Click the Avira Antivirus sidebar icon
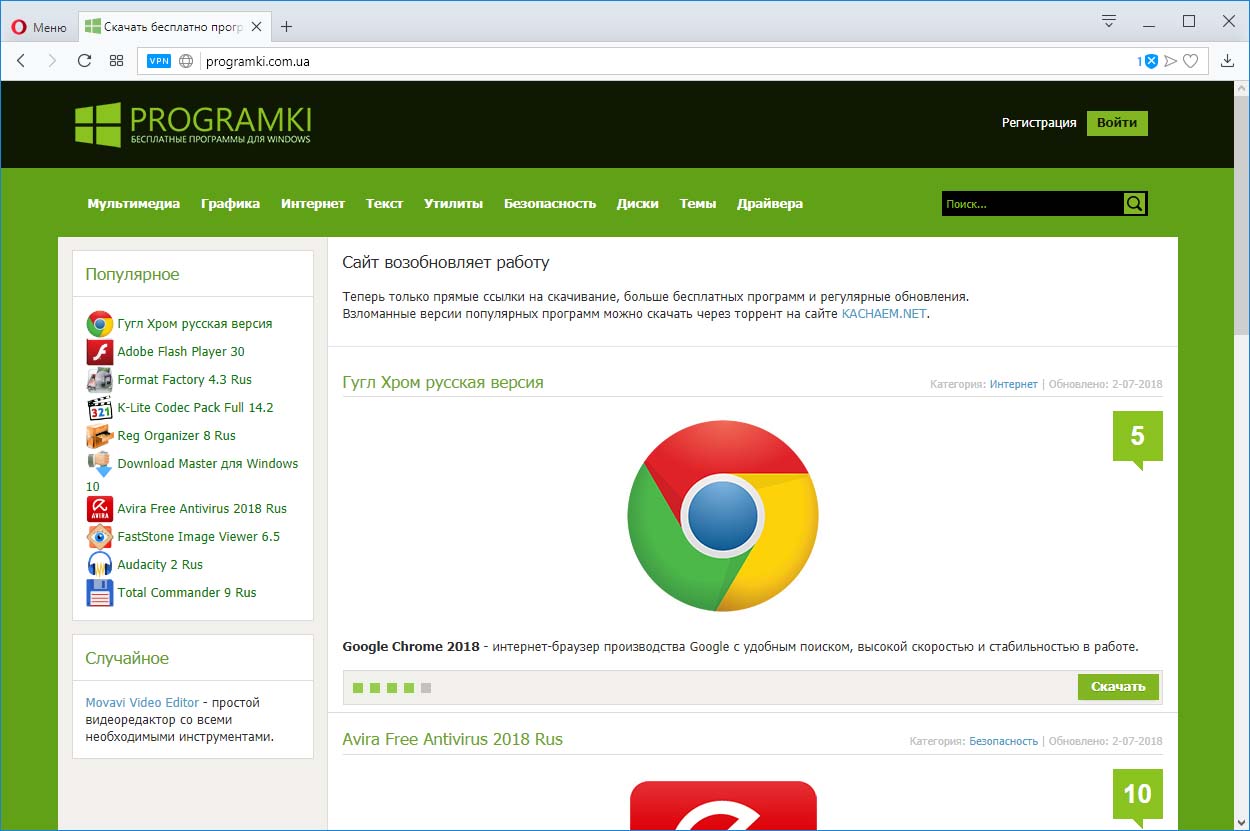Screen dimensions: 1250x831 [x=100, y=509]
